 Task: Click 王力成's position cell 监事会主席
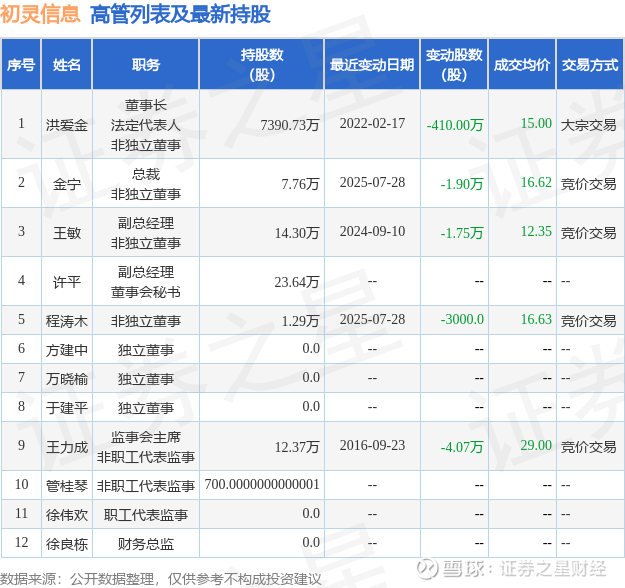(146, 447)
